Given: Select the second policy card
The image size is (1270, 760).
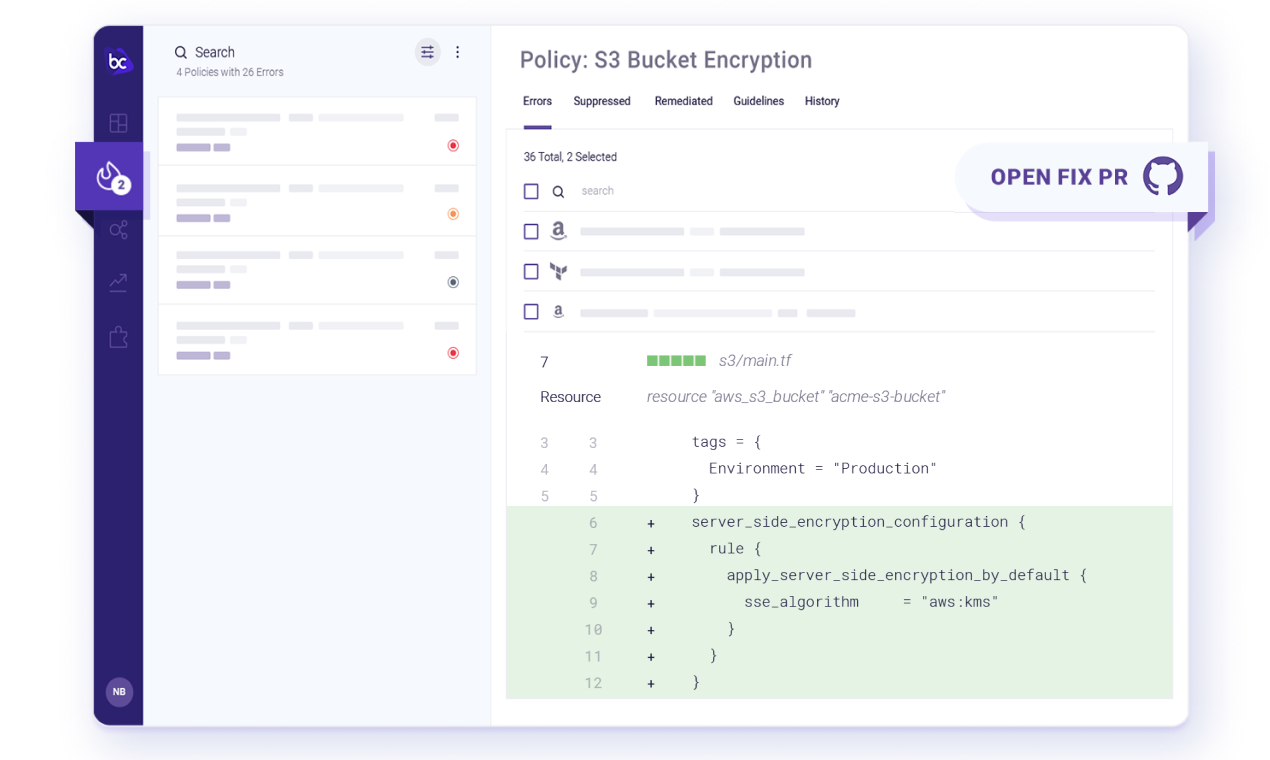Looking at the screenshot, I should [x=317, y=201].
